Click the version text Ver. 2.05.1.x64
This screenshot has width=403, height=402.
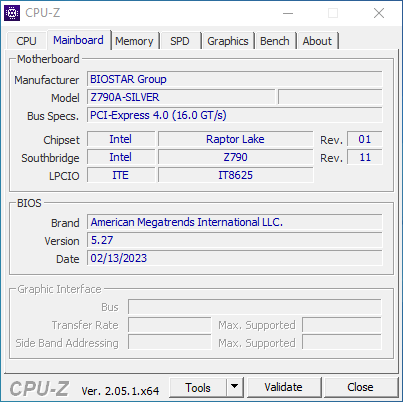pyautogui.click(x=120, y=391)
